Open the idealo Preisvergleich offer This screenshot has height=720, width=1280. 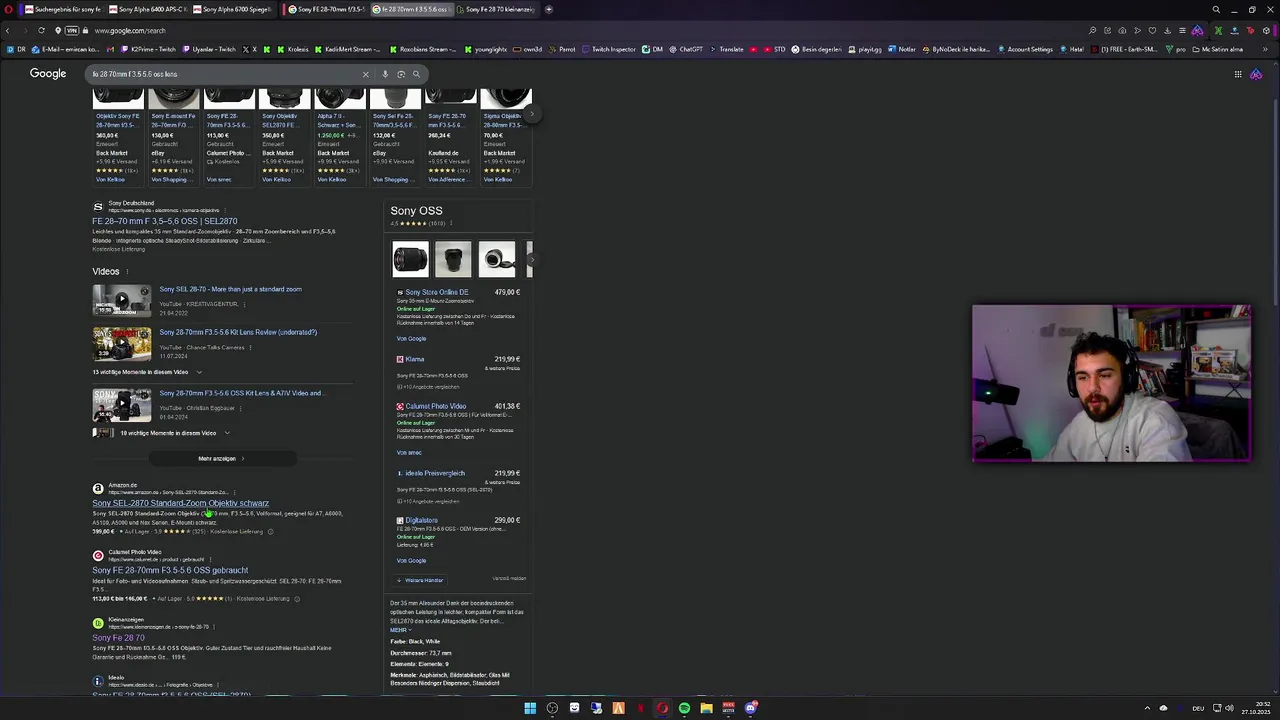[435, 473]
